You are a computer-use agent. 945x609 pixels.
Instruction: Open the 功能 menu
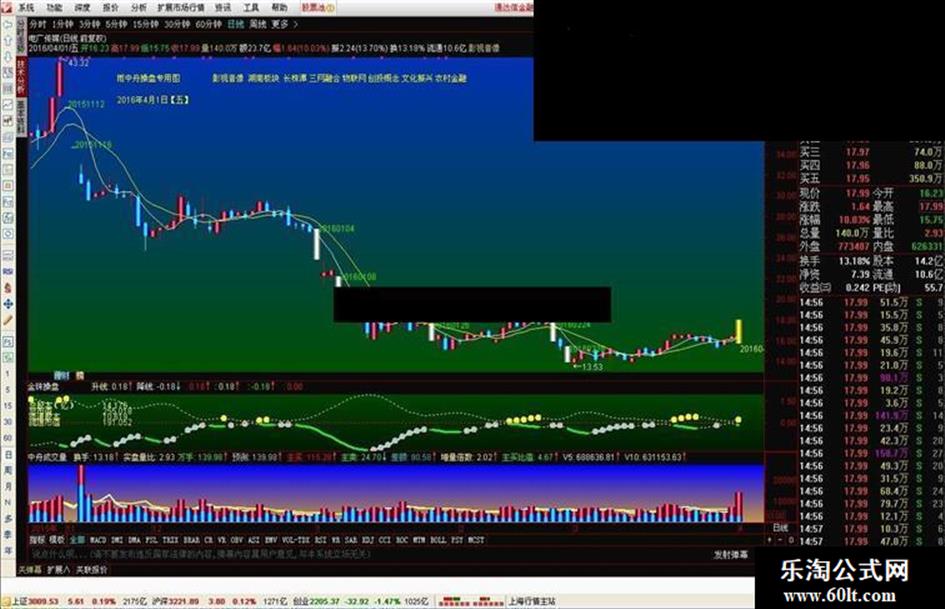click(54, 8)
